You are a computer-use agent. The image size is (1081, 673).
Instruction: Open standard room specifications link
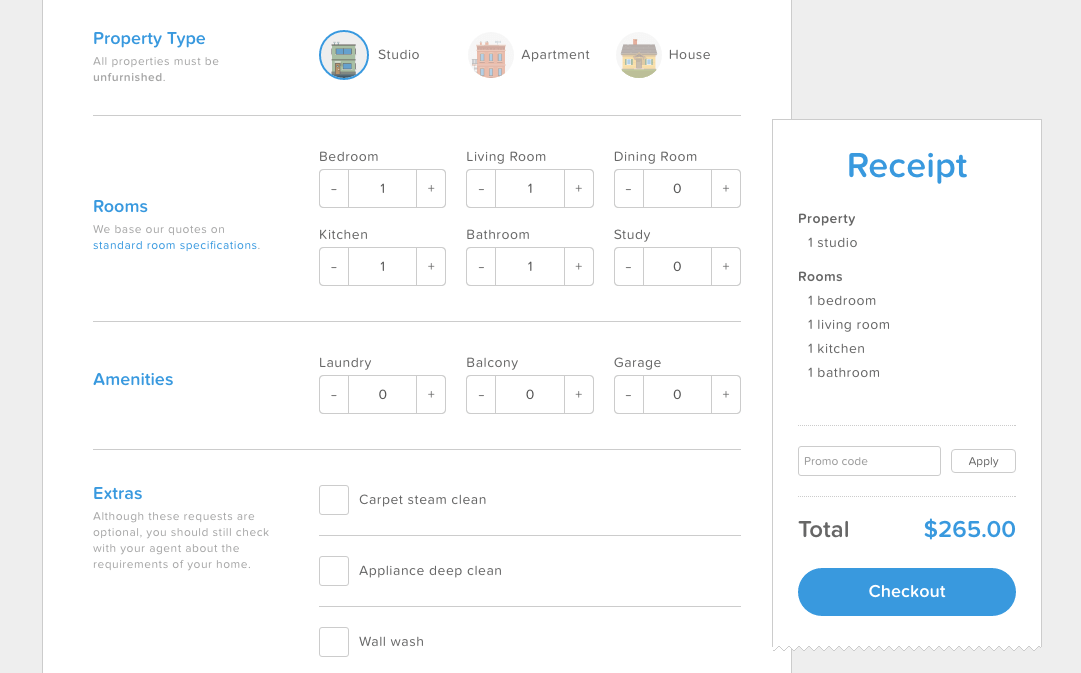point(175,245)
